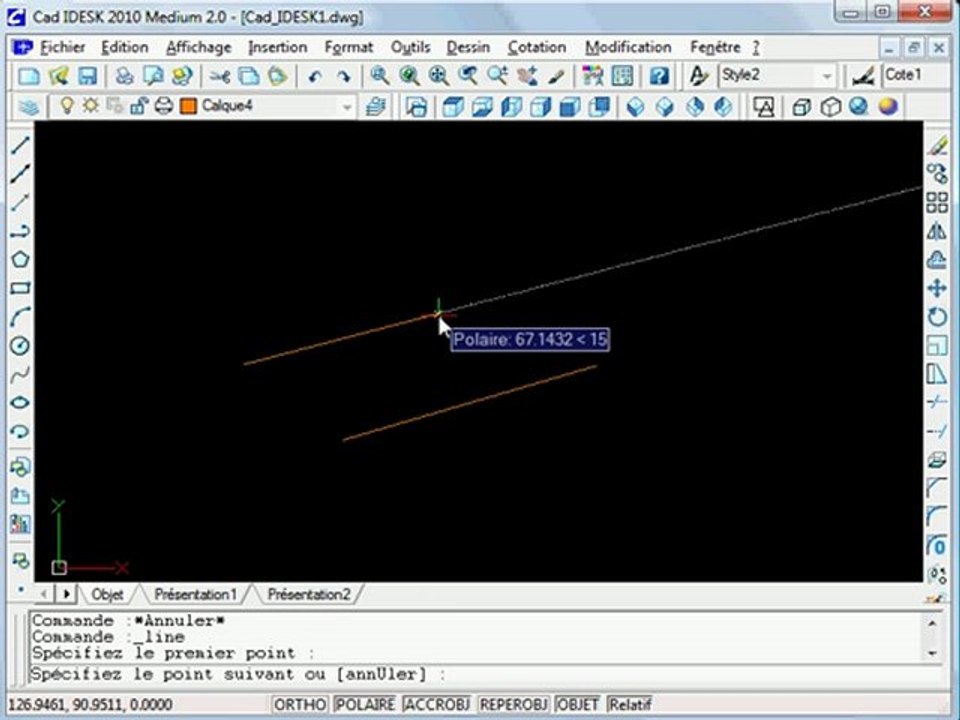960x720 pixels.
Task: Toggle layer freeze sun icon
Action: point(91,106)
